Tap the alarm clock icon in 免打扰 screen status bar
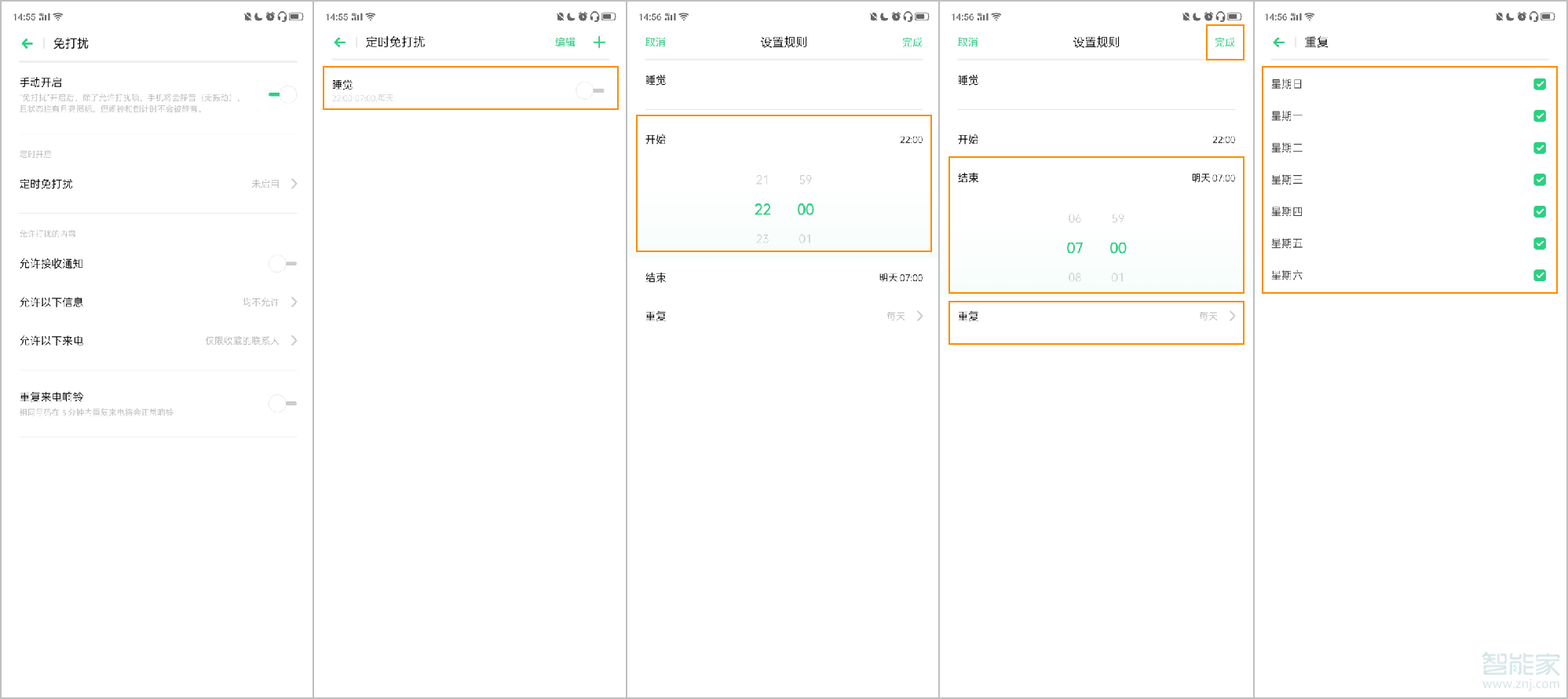The image size is (1568, 699). coord(271,16)
